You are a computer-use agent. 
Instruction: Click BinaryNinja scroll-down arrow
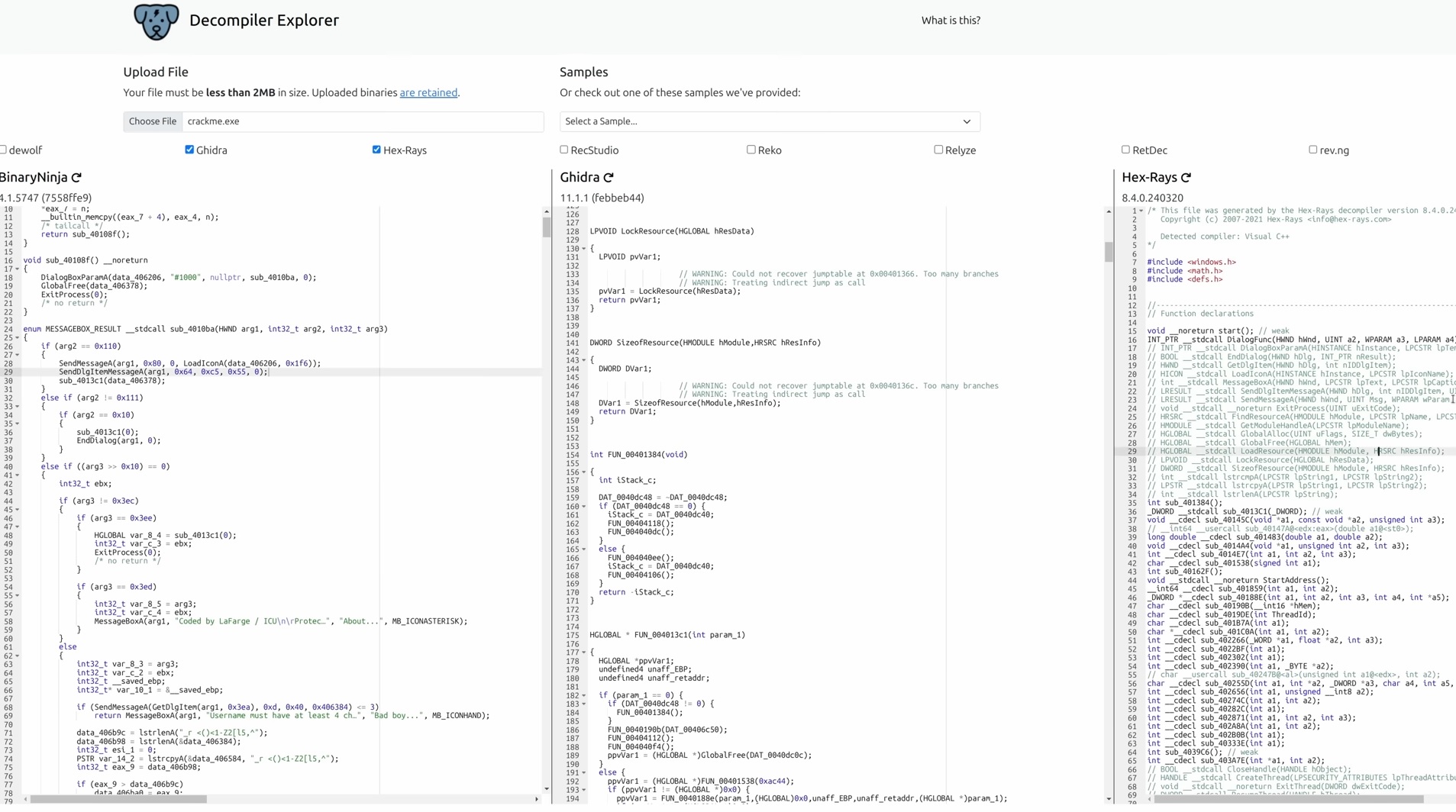click(x=547, y=789)
